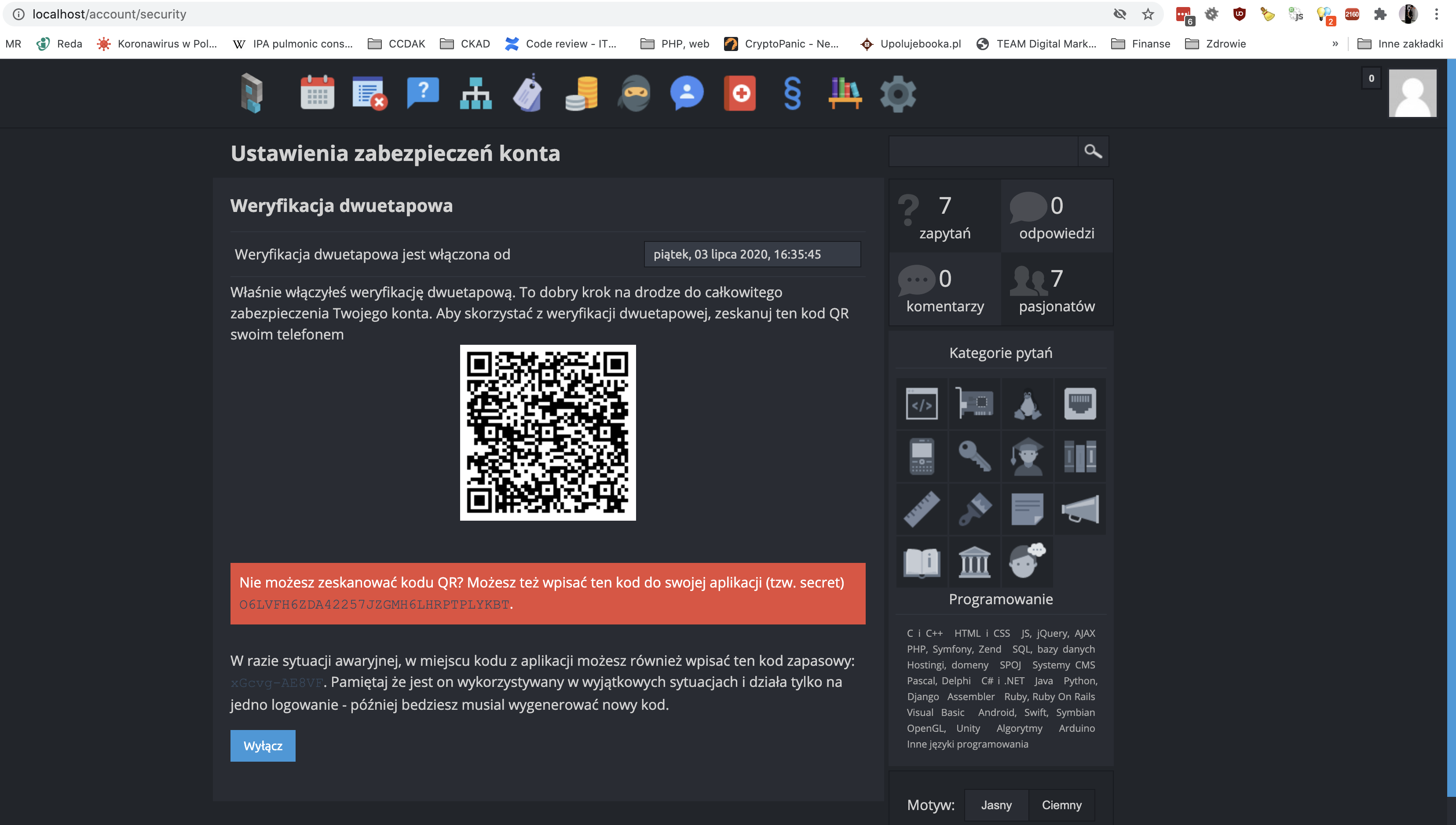The image size is (1456, 825).
Task: Click the eye-slash icon in address bar
Action: tap(1119, 14)
